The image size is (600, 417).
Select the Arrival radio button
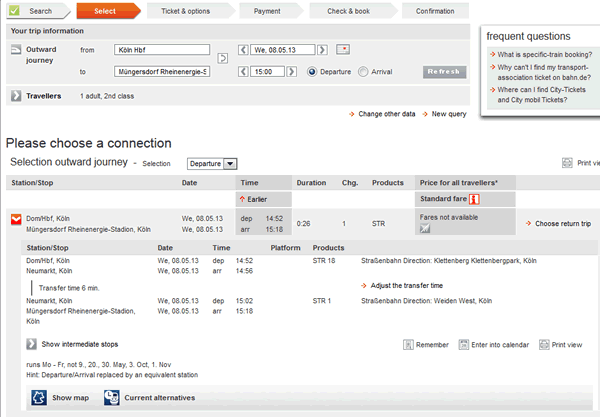[x=362, y=71]
